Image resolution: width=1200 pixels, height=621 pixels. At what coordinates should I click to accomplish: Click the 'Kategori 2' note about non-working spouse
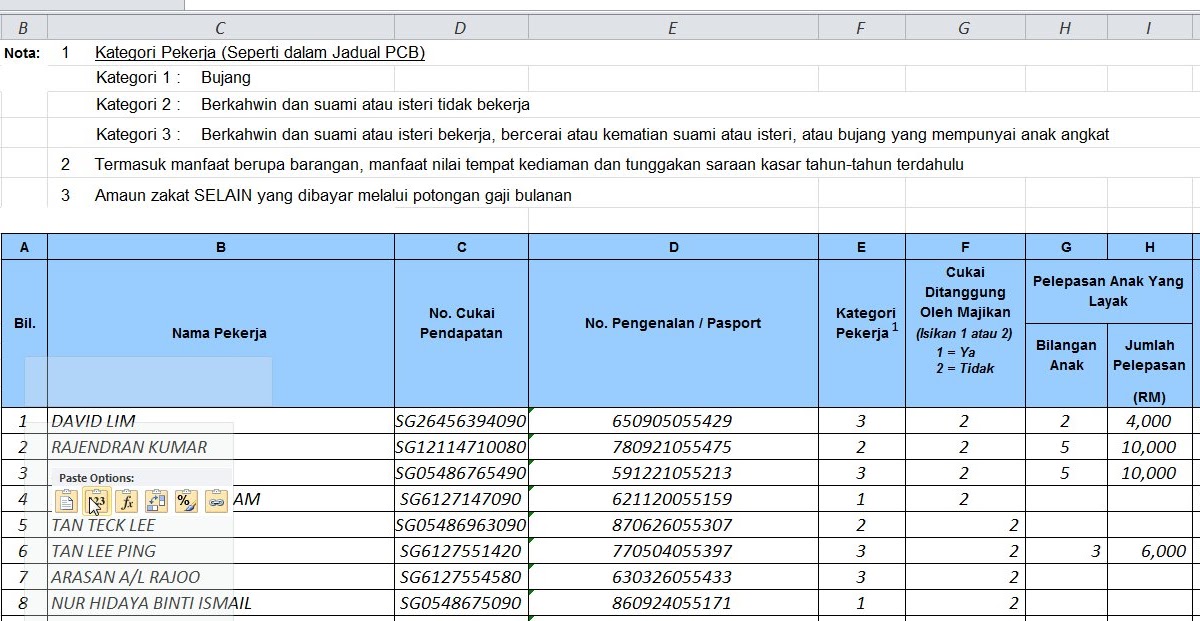[x=313, y=104]
